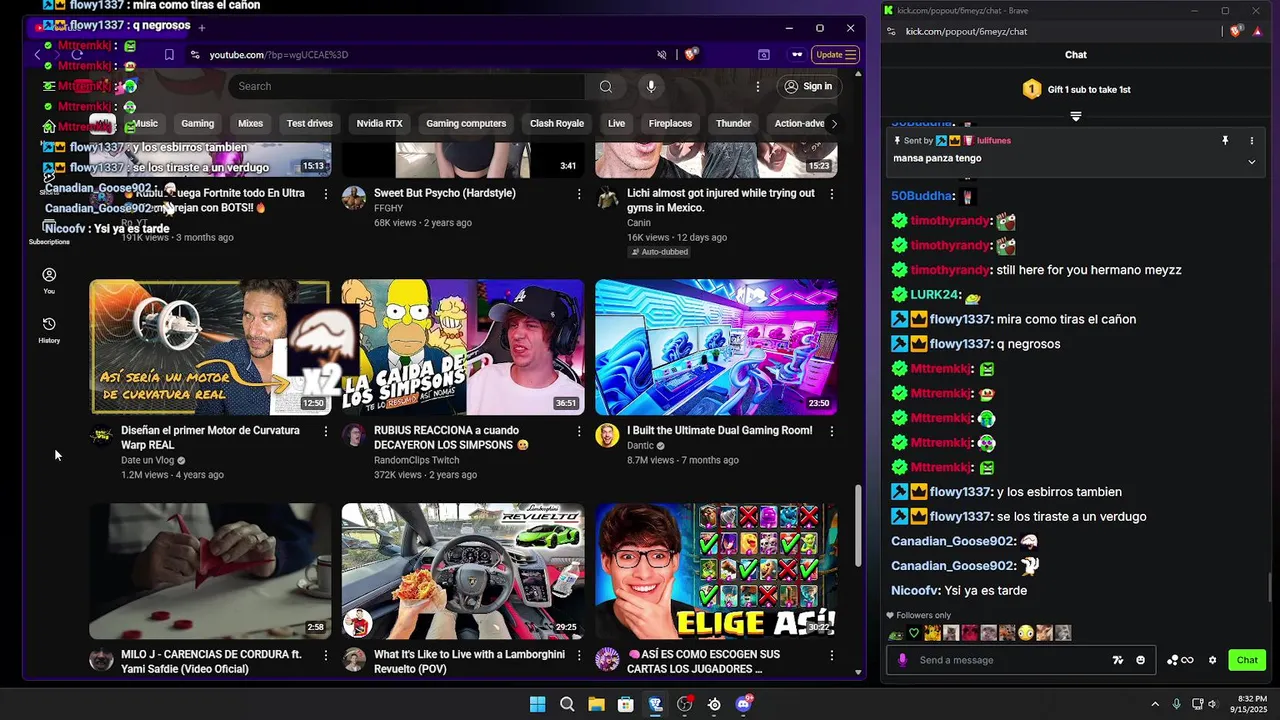Click the Brave VPN icon beside Update
Viewport: 1280px width, 720px height.
[797, 55]
